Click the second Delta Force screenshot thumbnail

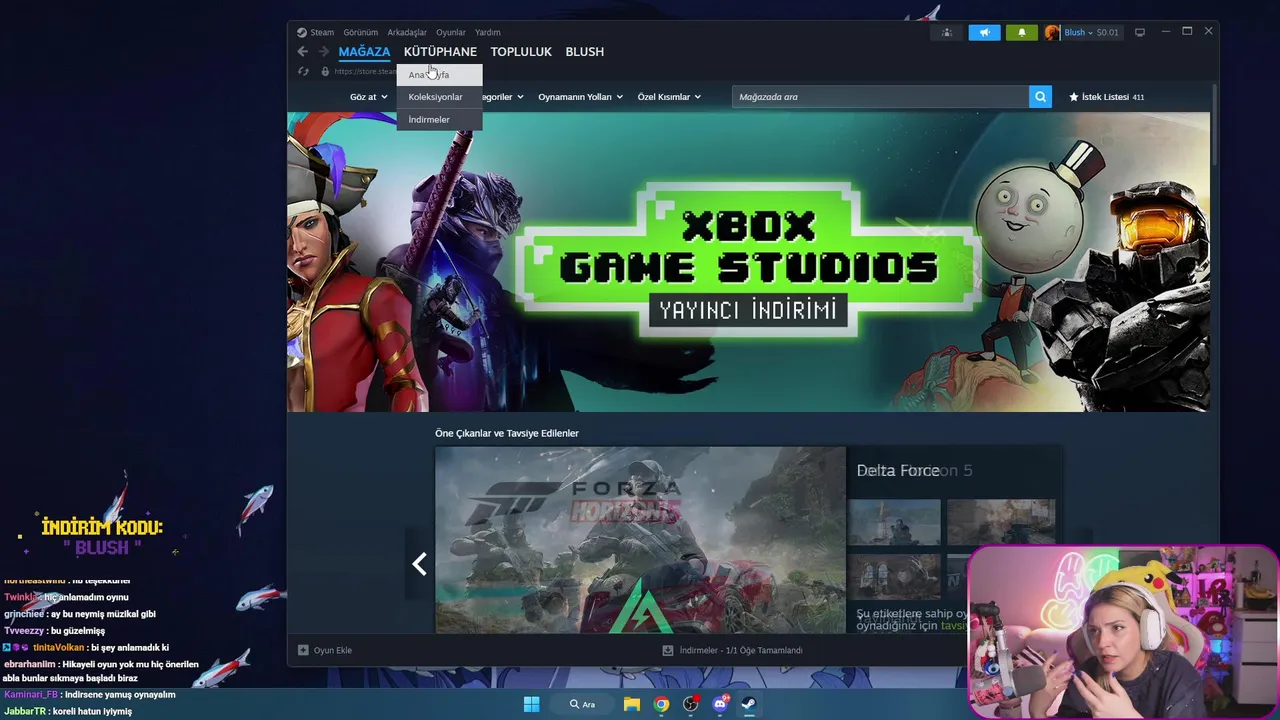pyautogui.click(x=1000, y=522)
